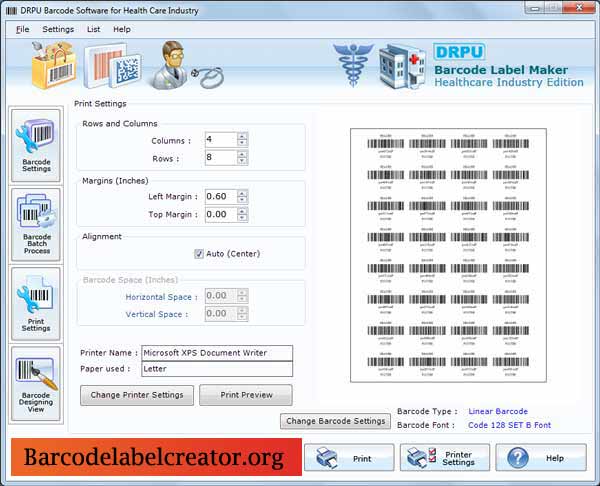
Task: Increase the Rows value
Action: (242, 154)
